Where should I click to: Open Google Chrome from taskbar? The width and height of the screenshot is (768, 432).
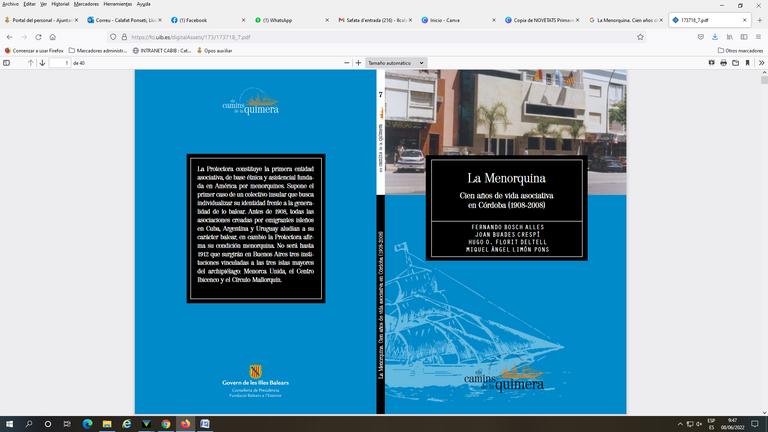tap(166, 424)
